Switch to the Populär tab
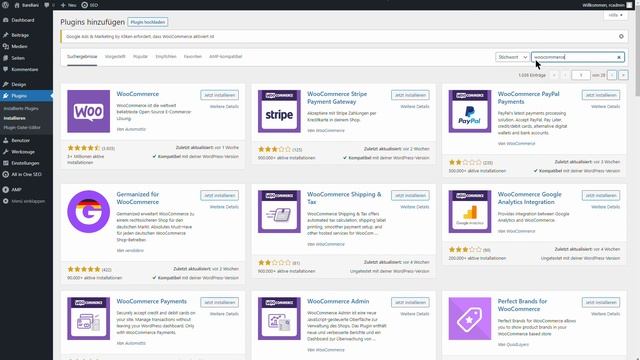640x360 pixels. [140, 57]
